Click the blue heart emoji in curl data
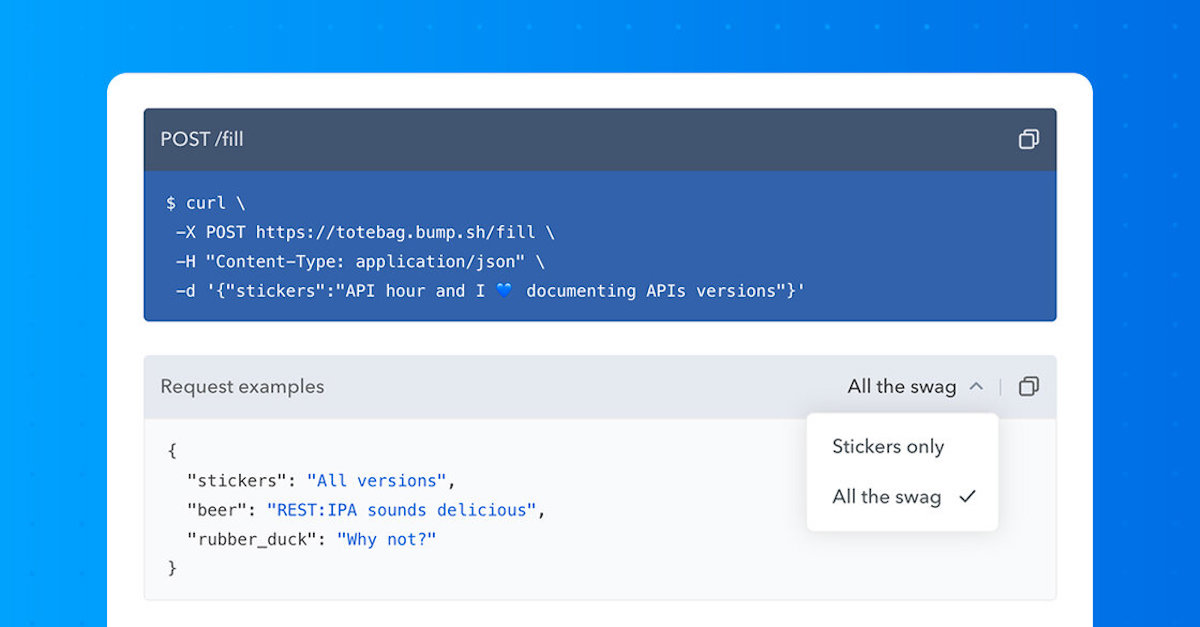 coord(502,291)
